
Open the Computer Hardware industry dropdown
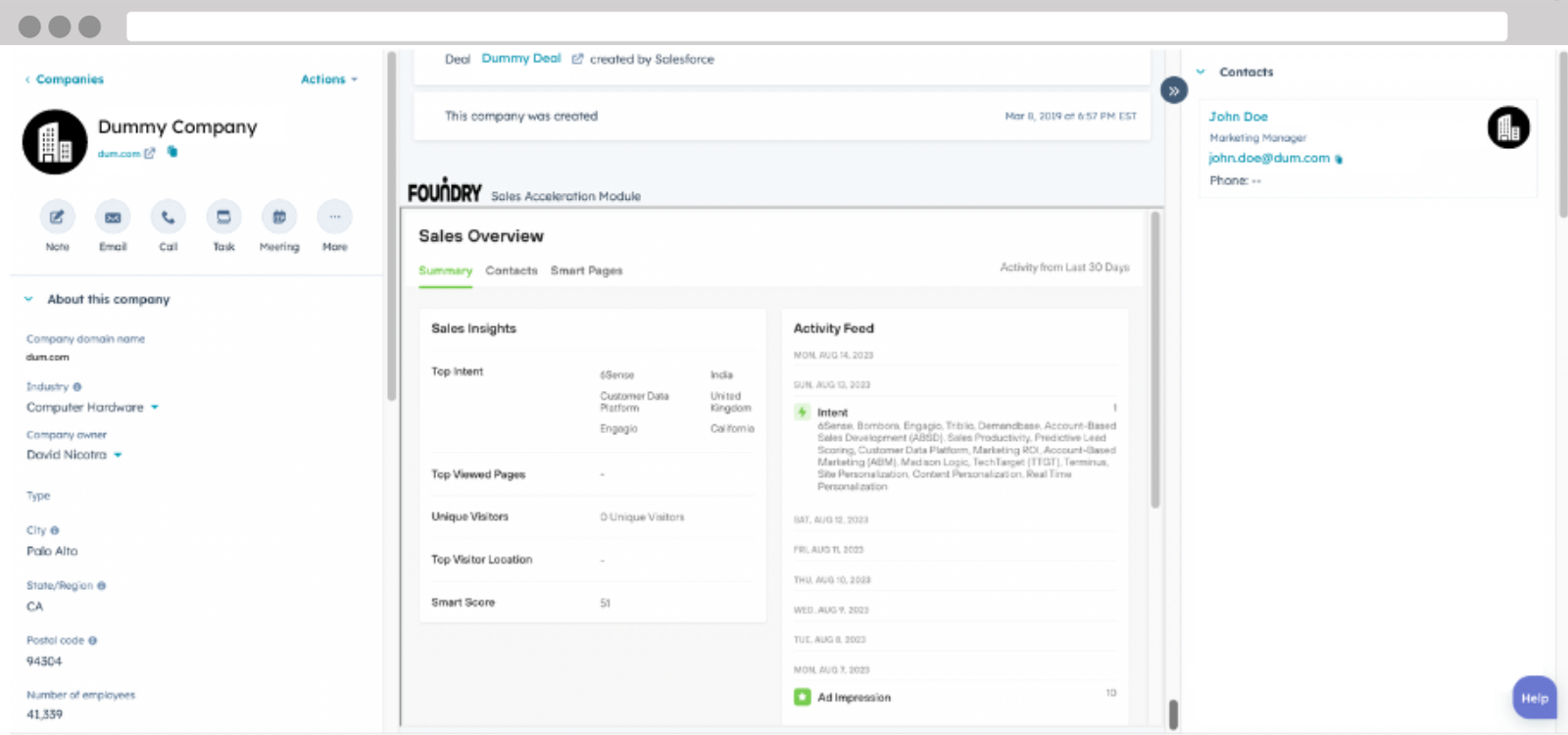pyautogui.click(x=92, y=408)
